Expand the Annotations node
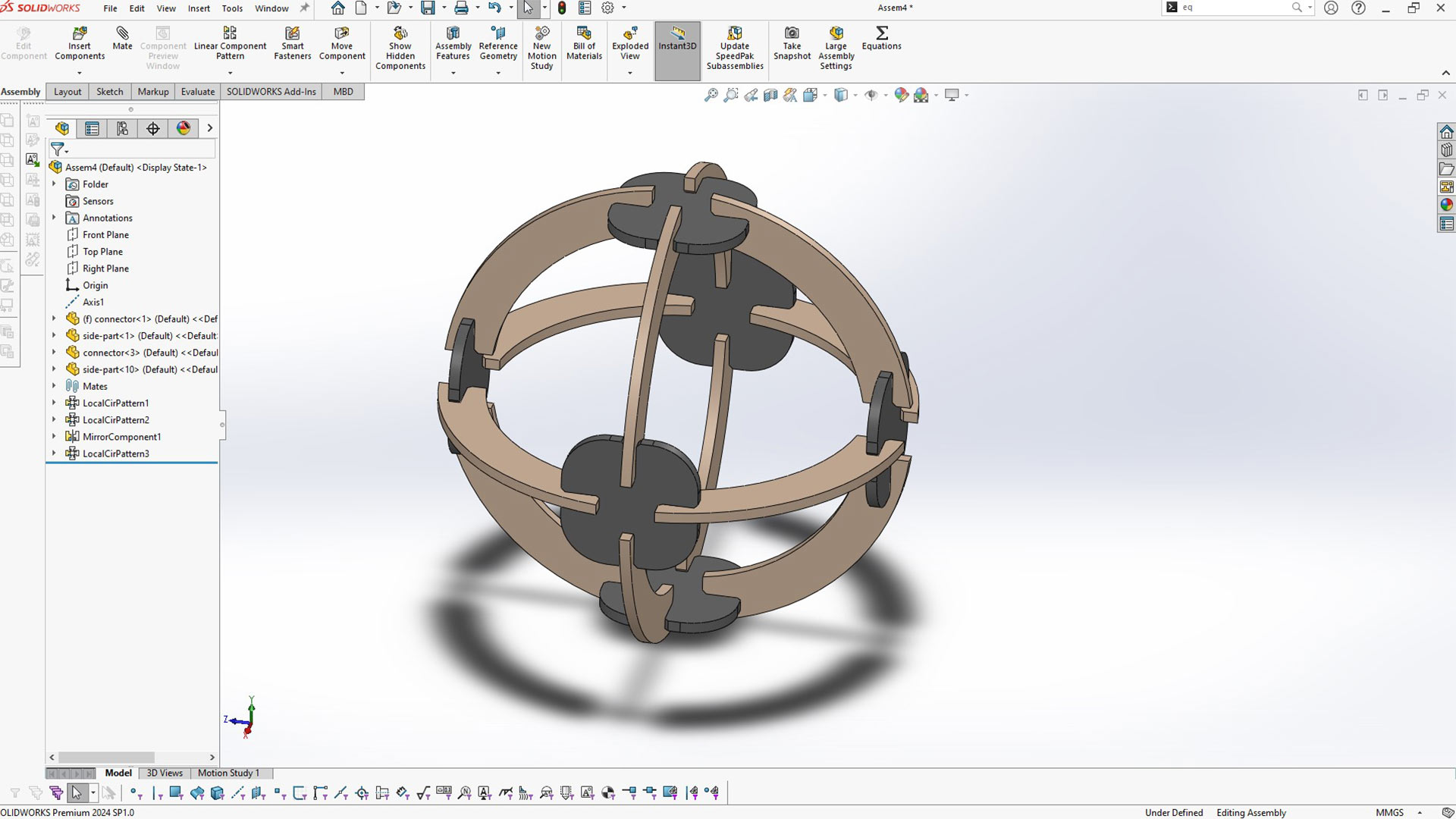The width and height of the screenshot is (1456, 819). click(54, 218)
